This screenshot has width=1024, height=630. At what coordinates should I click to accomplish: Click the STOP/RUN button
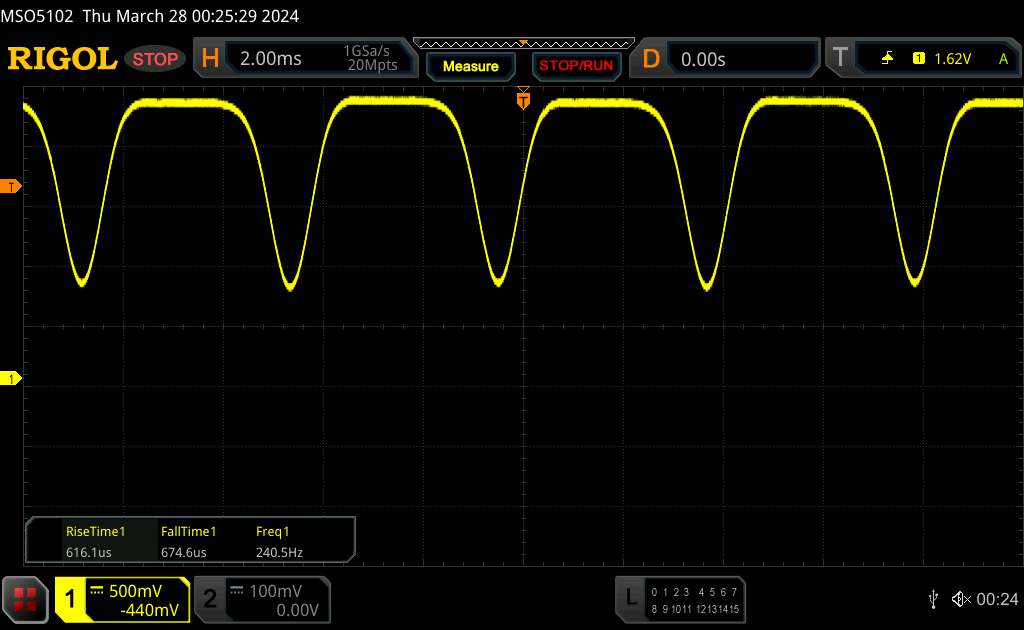[576, 66]
